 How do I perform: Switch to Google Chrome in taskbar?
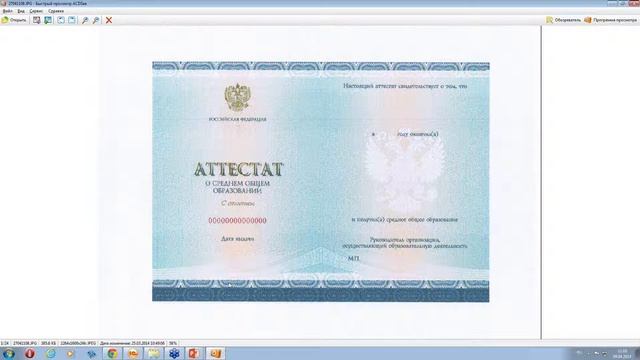[x=112, y=353]
